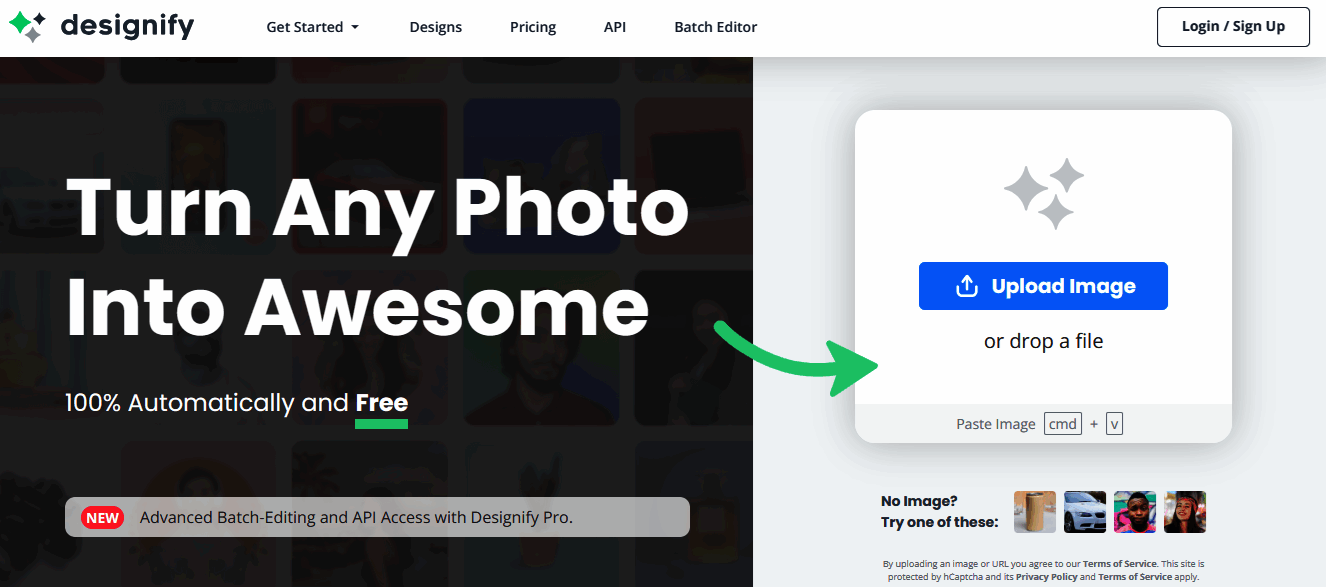
Task: Expand the Get Started chevron arrow
Action: point(356,28)
